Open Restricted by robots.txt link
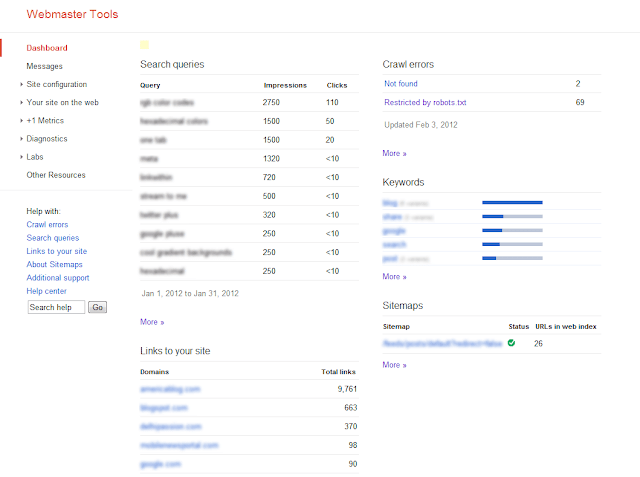The image size is (640, 477). tap(425, 102)
